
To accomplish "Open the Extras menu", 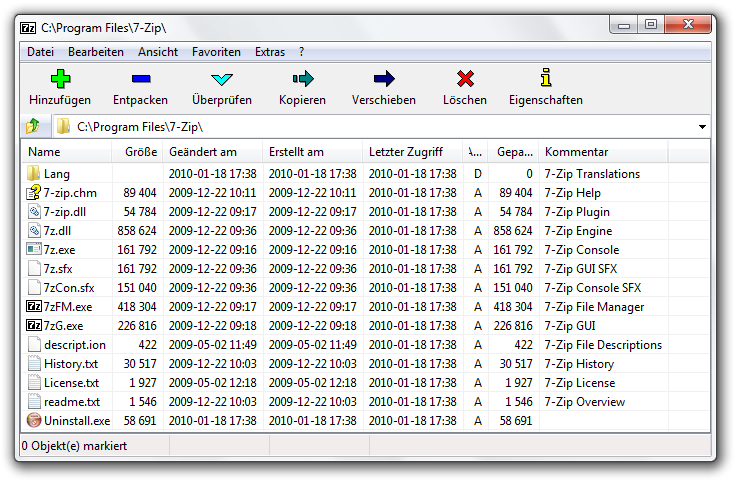I will pos(270,52).
